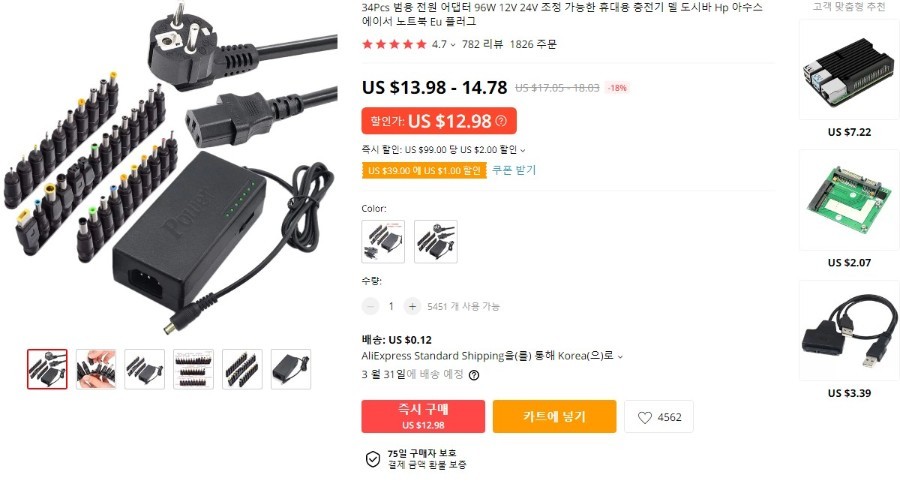
Task: Click the five-star rating icons
Action: click(x=394, y=44)
